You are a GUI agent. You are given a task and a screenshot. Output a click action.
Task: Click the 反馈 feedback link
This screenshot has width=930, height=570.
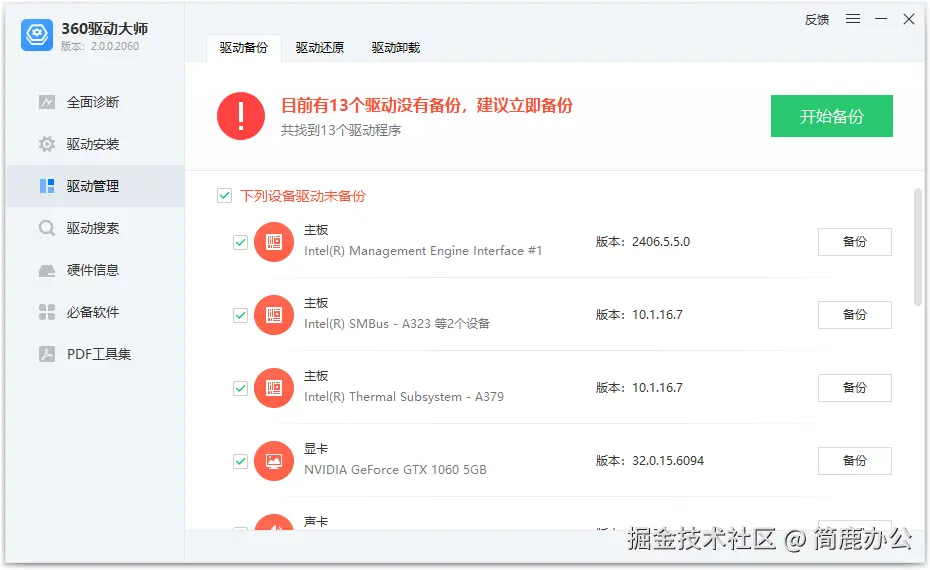(x=817, y=20)
